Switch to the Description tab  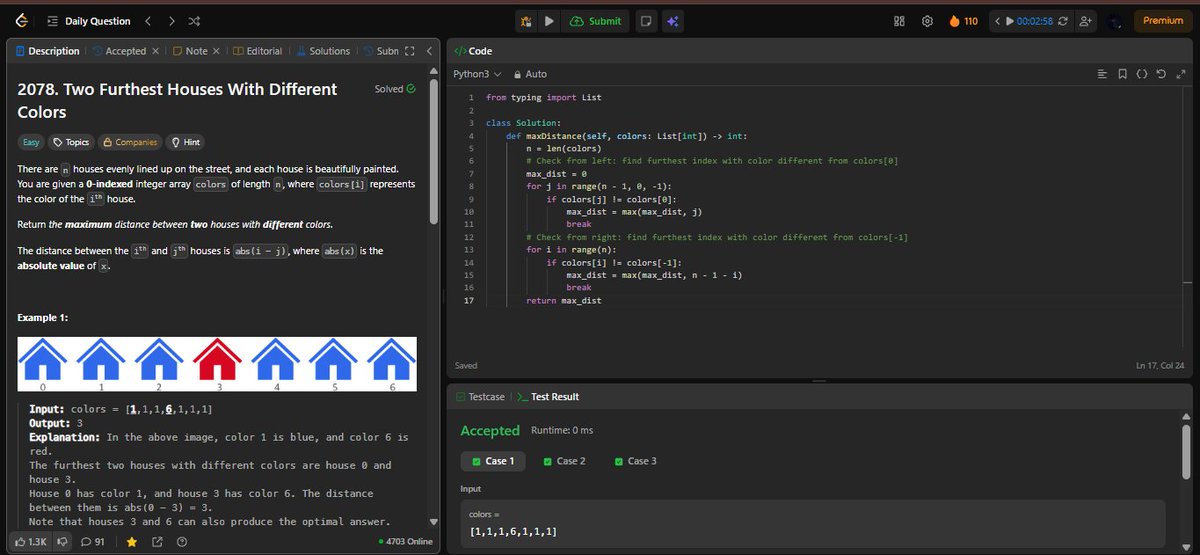coord(48,51)
